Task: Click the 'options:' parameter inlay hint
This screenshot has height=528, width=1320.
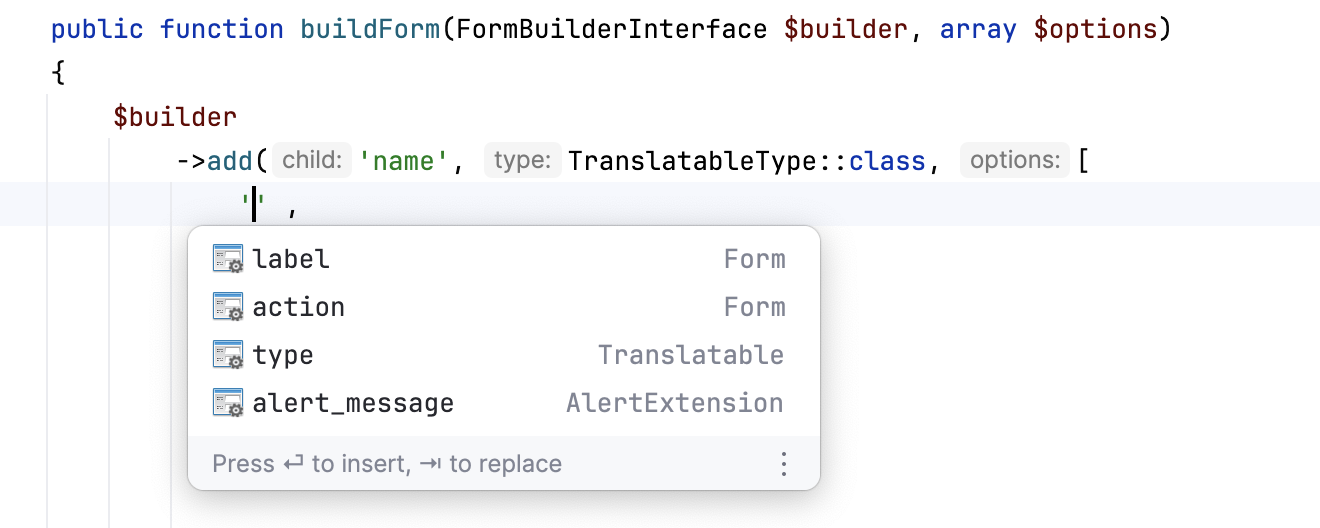Action: point(1014,160)
